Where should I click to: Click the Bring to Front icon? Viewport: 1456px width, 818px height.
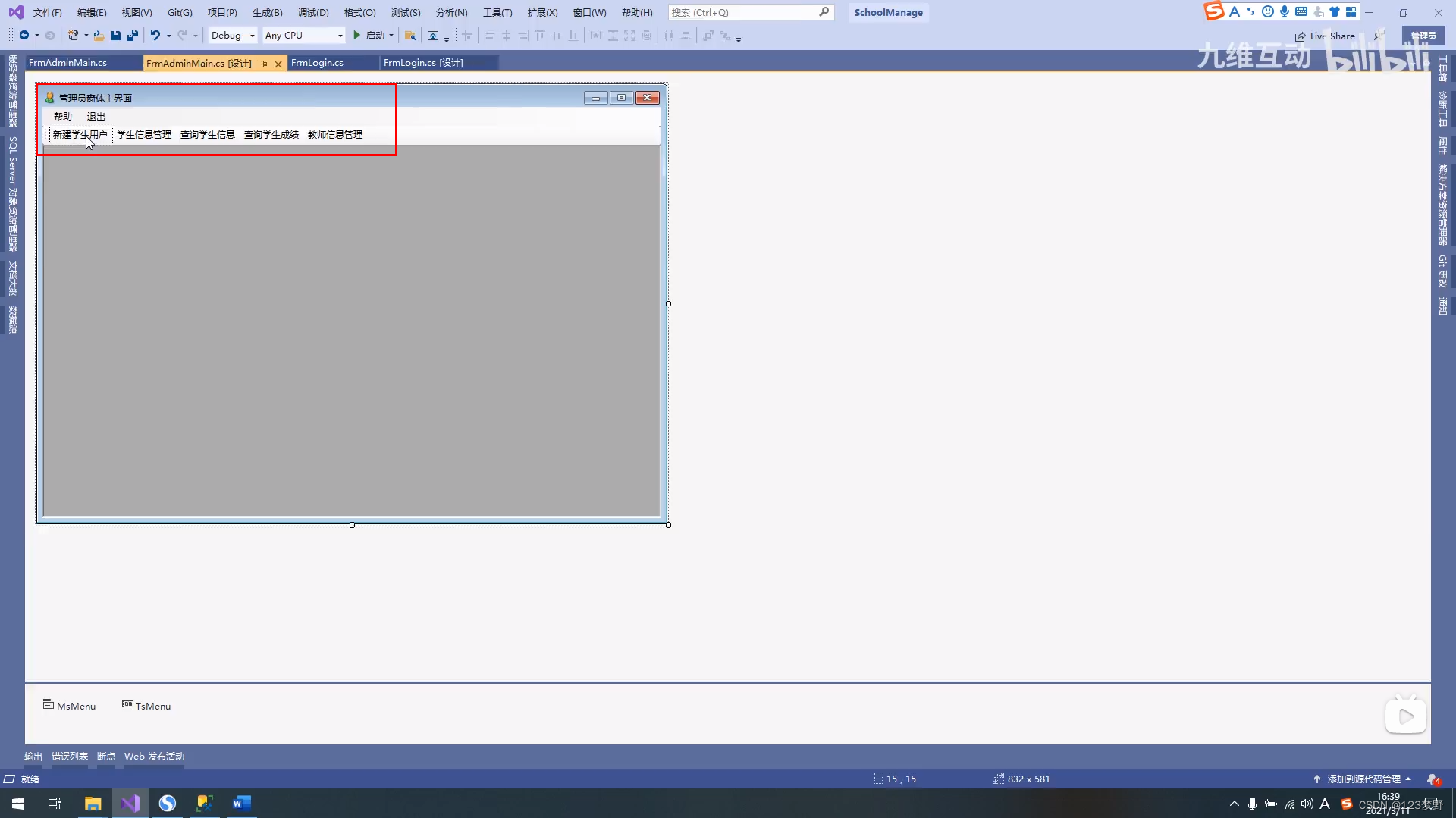[x=708, y=36]
